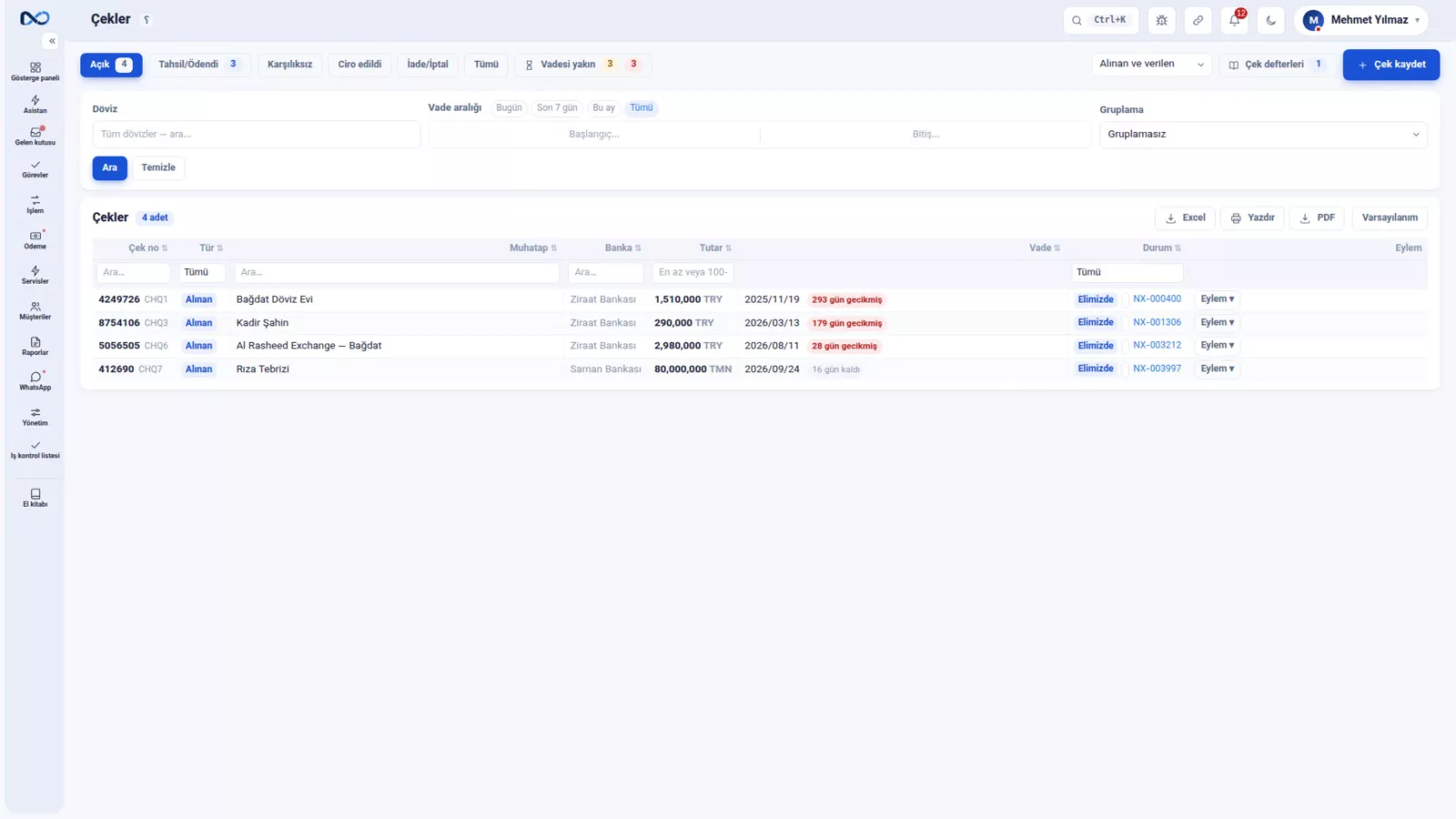Download the list as PDF
1456x819 pixels.
coord(1317,217)
